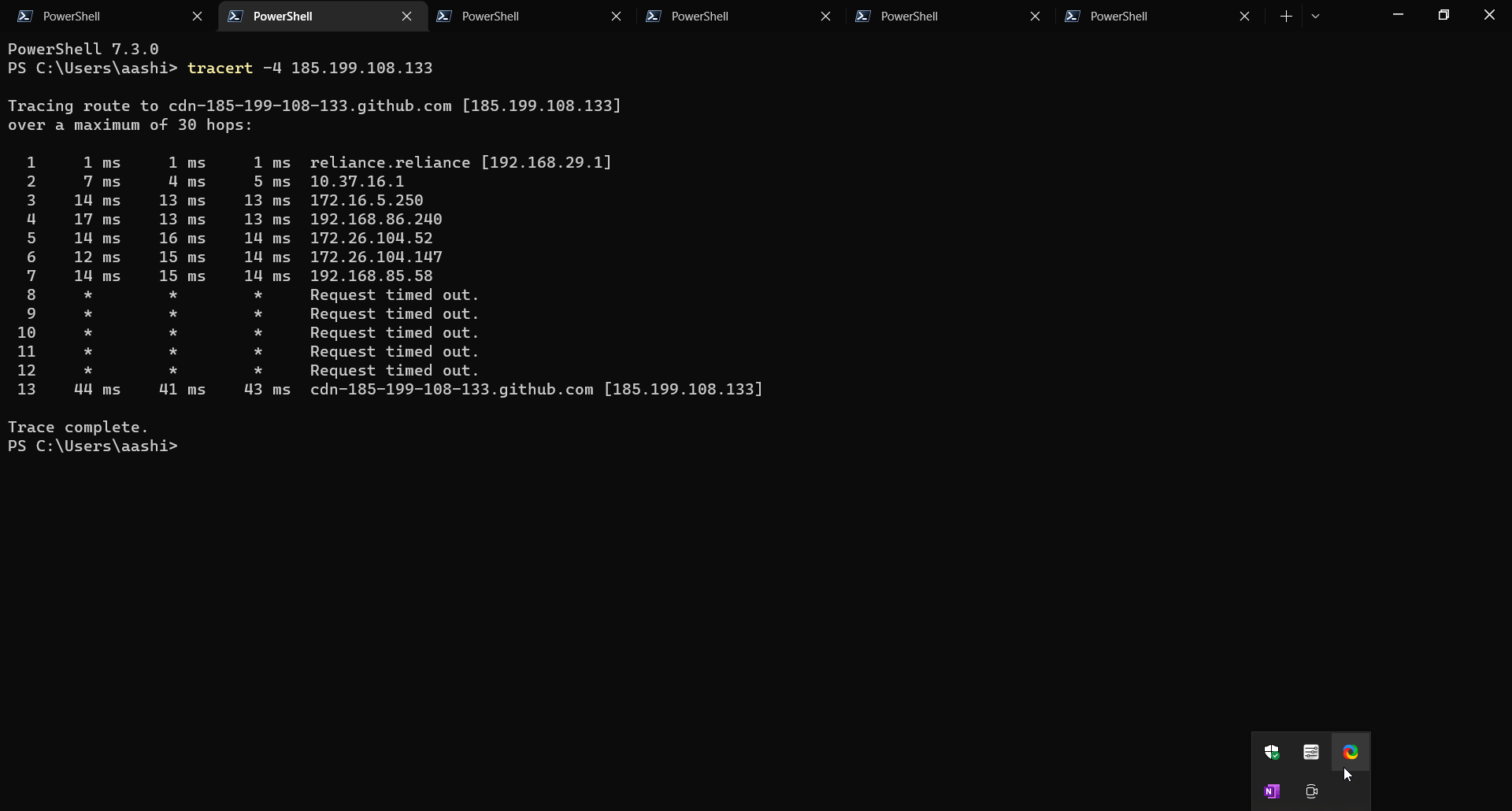Image resolution: width=1512 pixels, height=811 pixels.
Task: Click hop 10 'Request timed out.' text
Action: 395,332
